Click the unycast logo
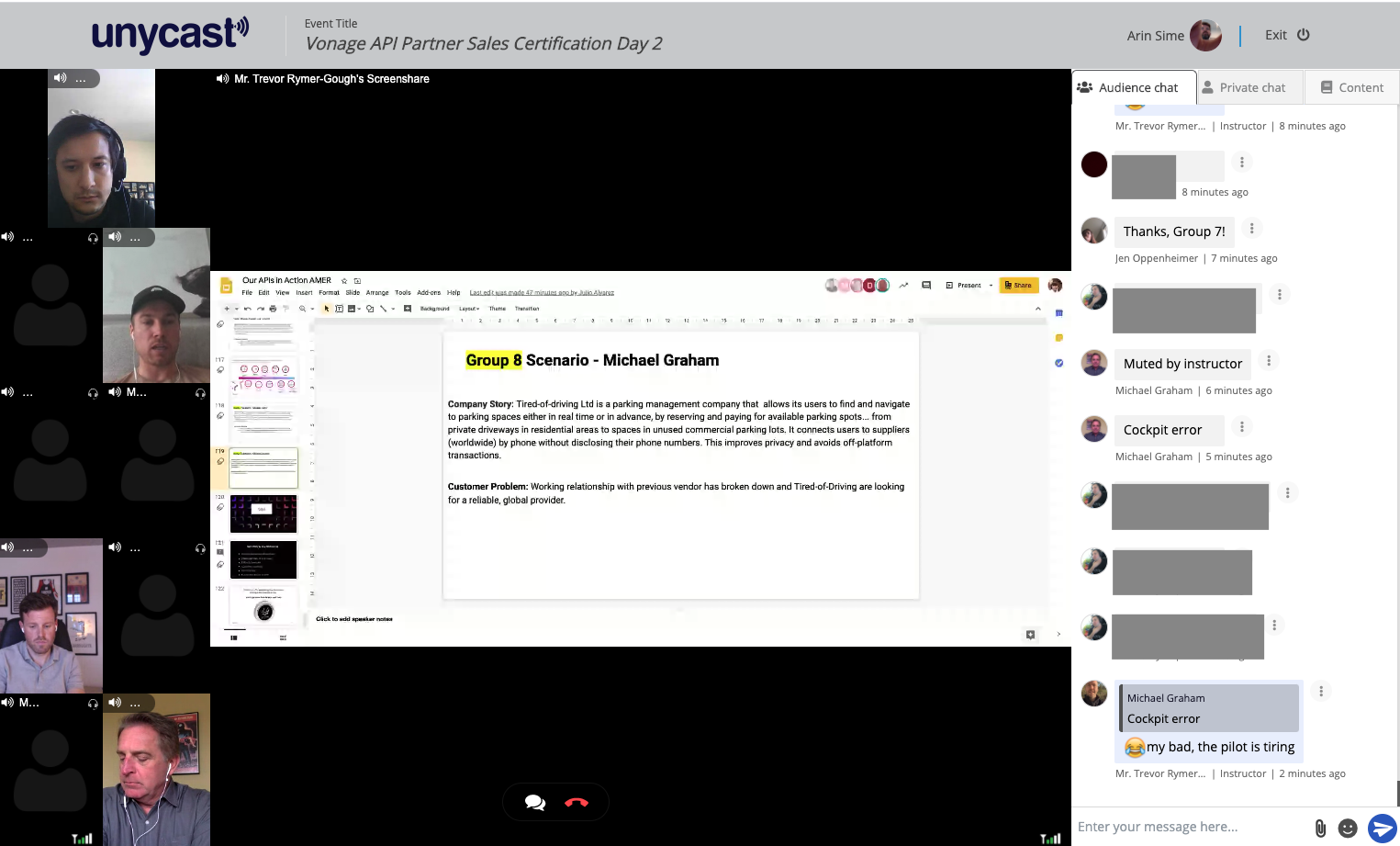The height and width of the screenshot is (846, 1400). click(170, 35)
